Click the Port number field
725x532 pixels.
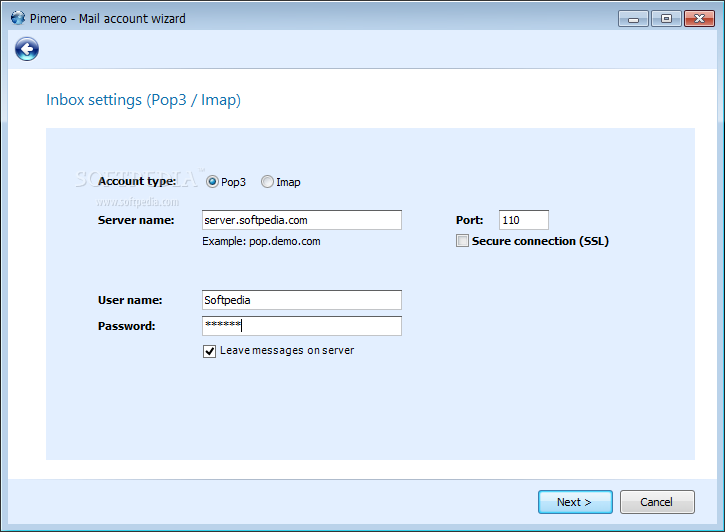(524, 220)
